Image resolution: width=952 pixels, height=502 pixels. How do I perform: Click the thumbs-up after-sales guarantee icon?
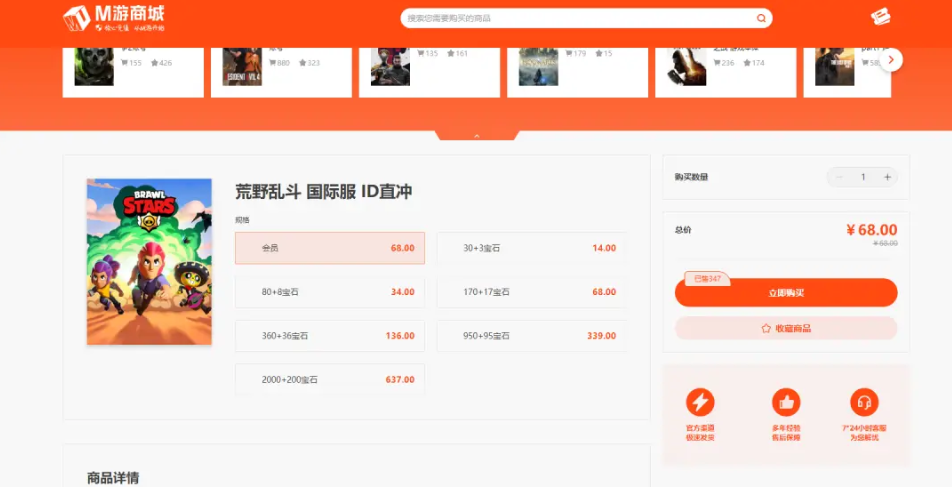[786, 402]
